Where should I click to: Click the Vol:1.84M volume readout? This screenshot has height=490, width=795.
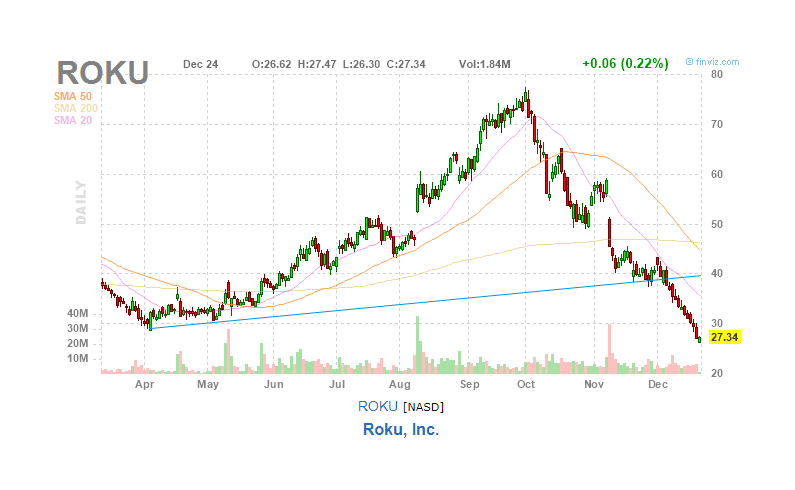pyautogui.click(x=485, y=64)
